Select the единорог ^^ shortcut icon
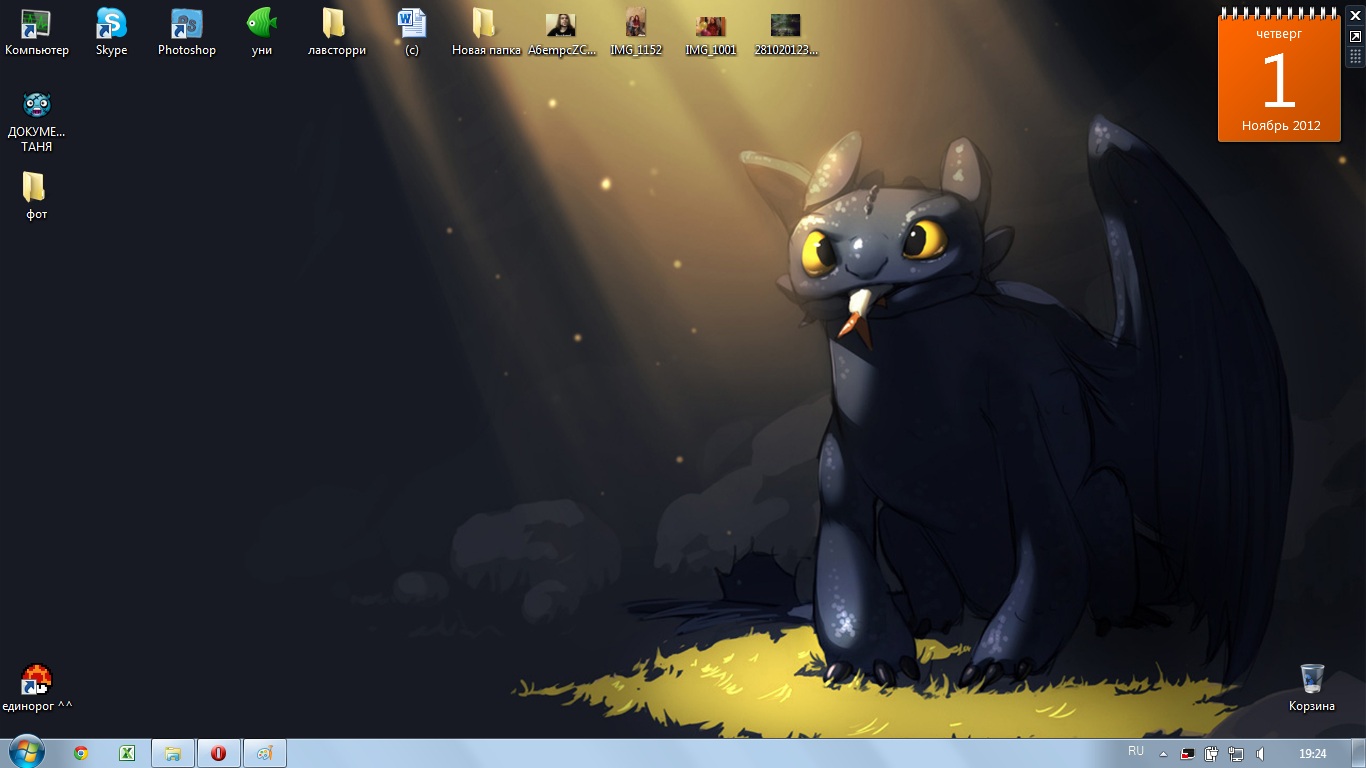 (36, 688)
